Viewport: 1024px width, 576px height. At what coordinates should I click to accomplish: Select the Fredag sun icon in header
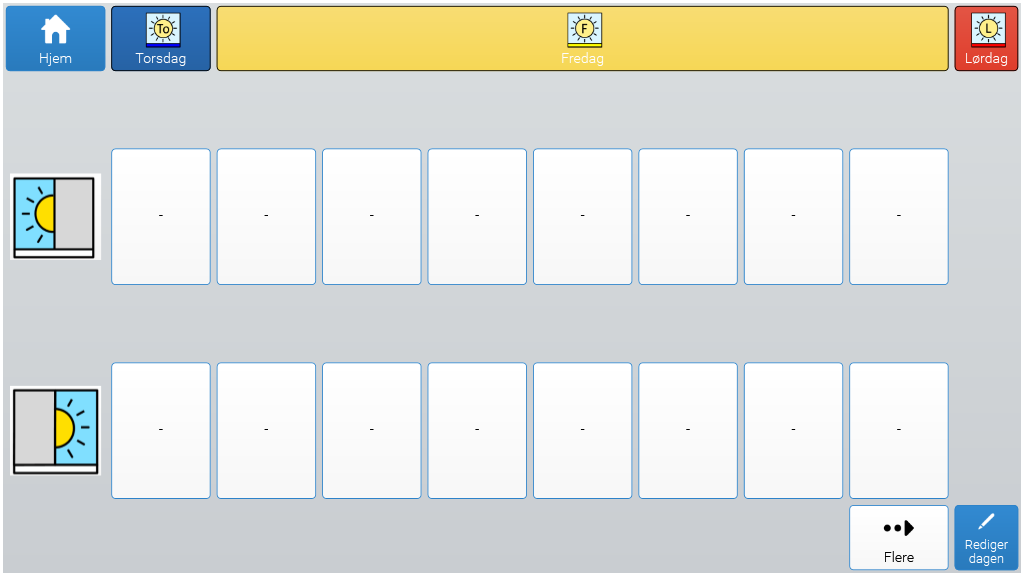[x=584, y=30]
